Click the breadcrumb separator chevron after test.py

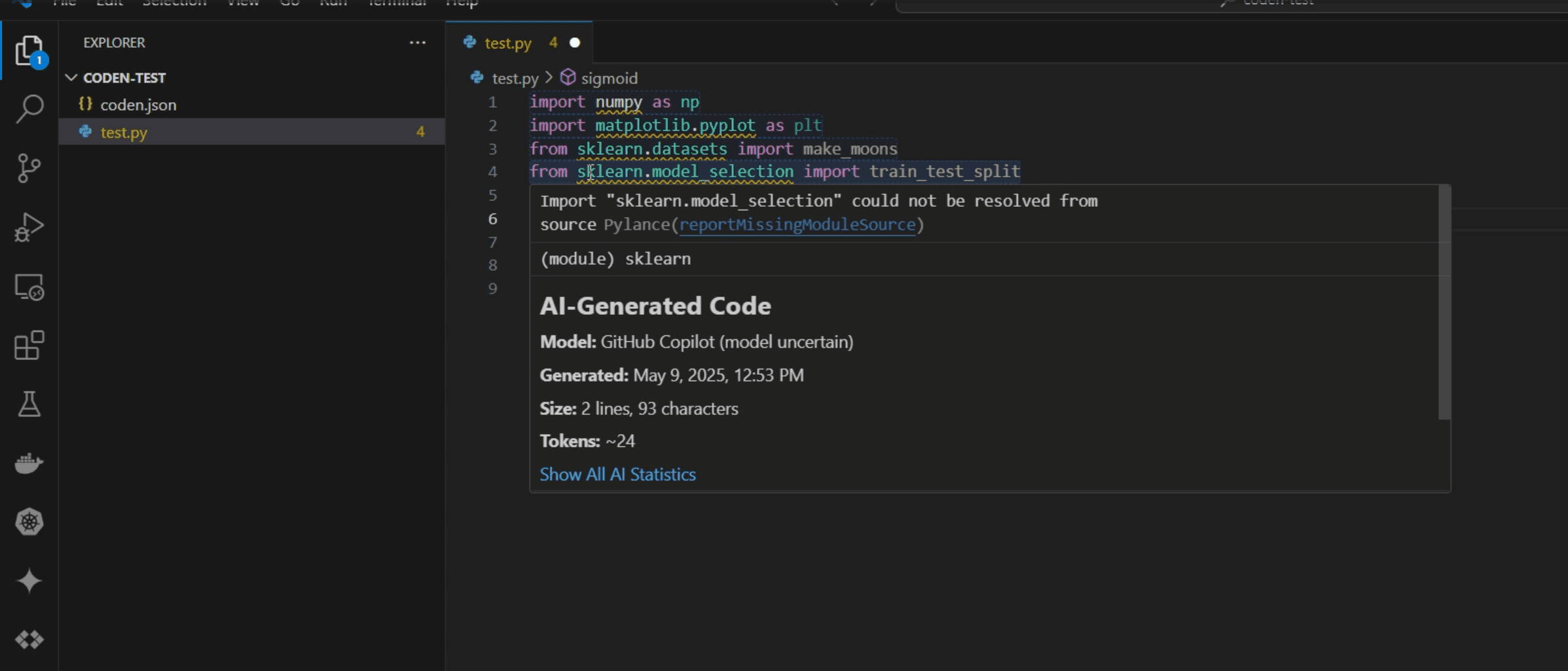click(549, 77)
